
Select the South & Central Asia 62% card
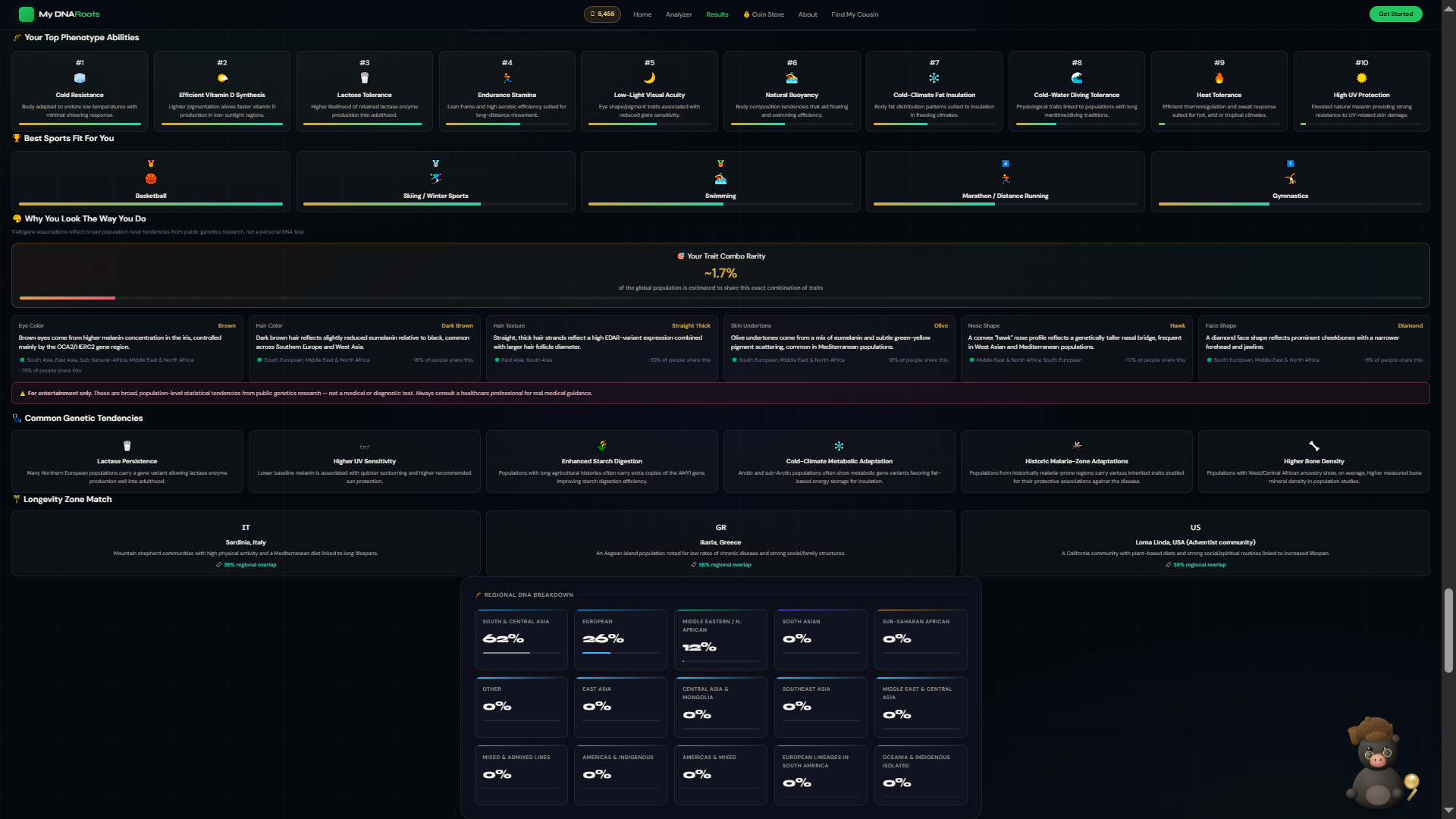[521, 639]
